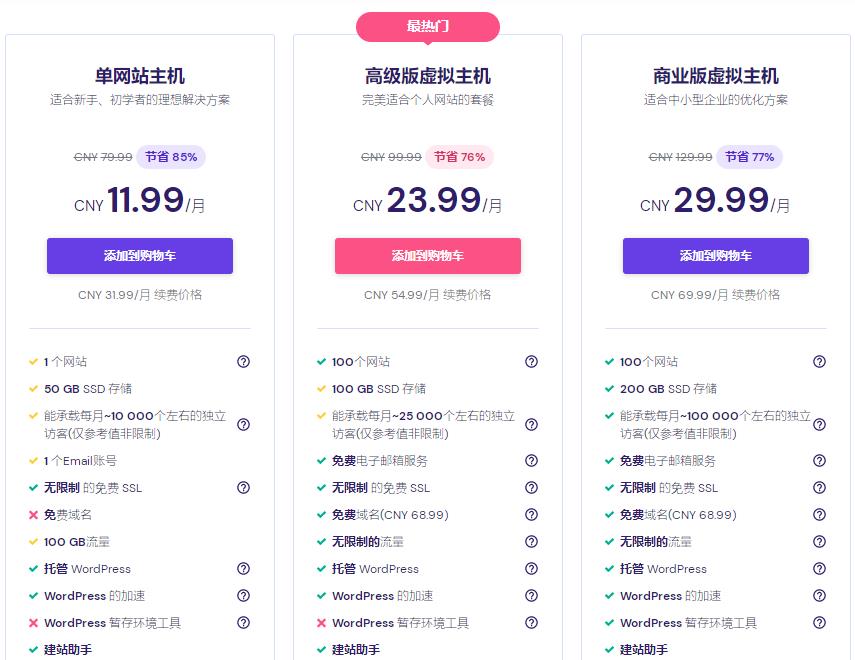Add 高级版虚拟主机 plan to cart

coord(428,256)
